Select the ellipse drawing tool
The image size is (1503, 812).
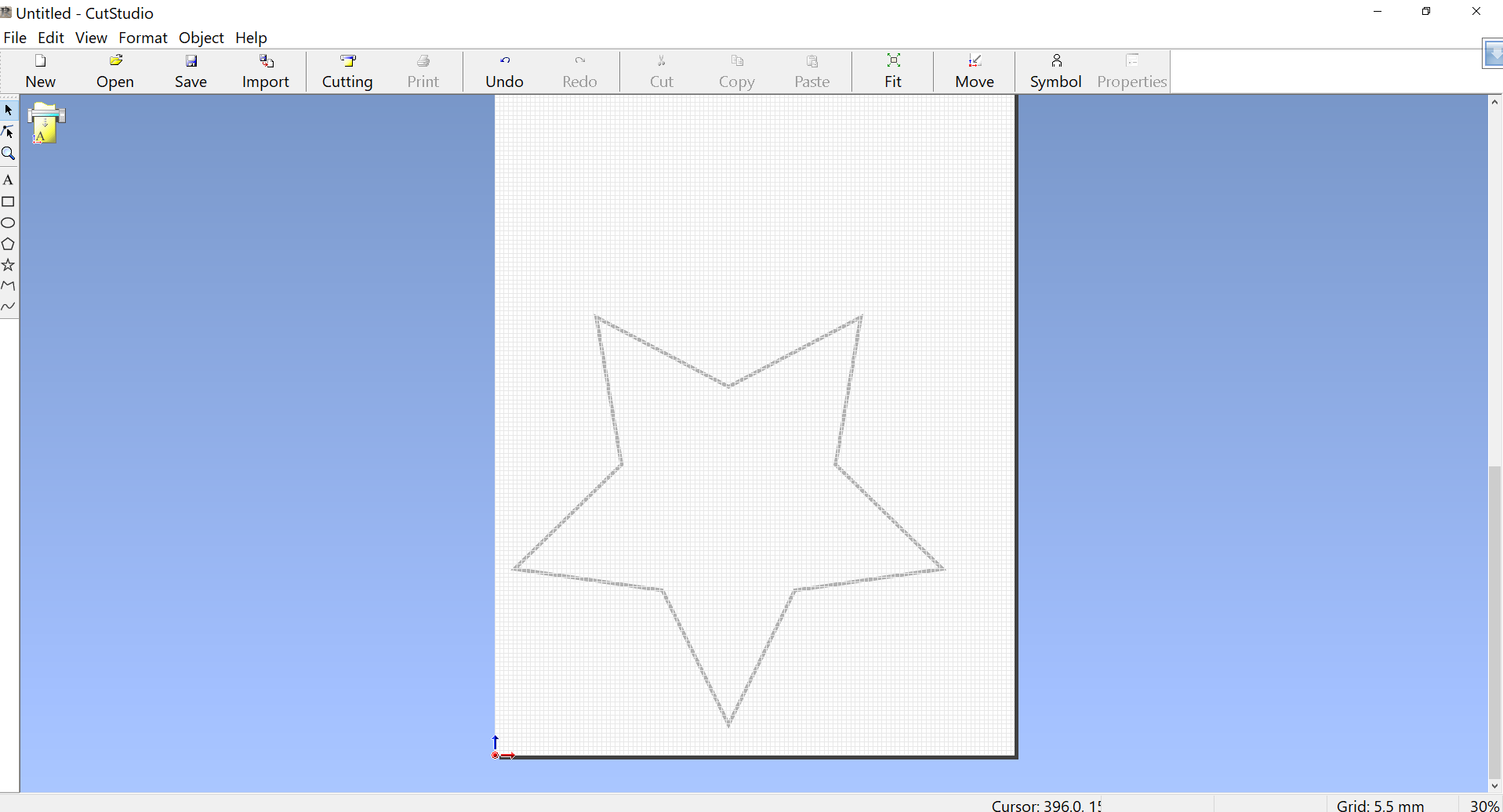9,223
